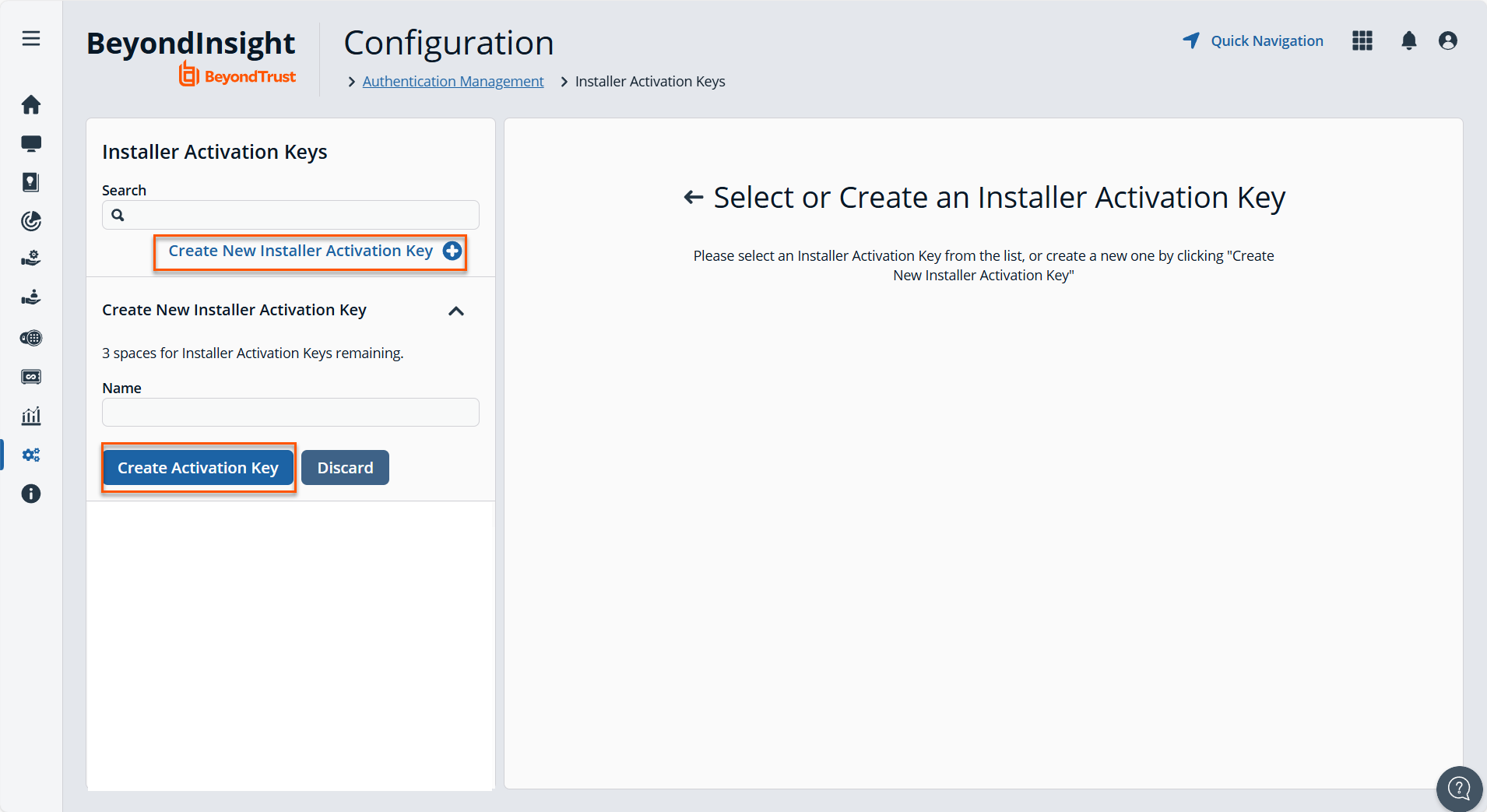Open the About info icon
This screenshot has height=812, width=1487.
[x=31, y=494]
